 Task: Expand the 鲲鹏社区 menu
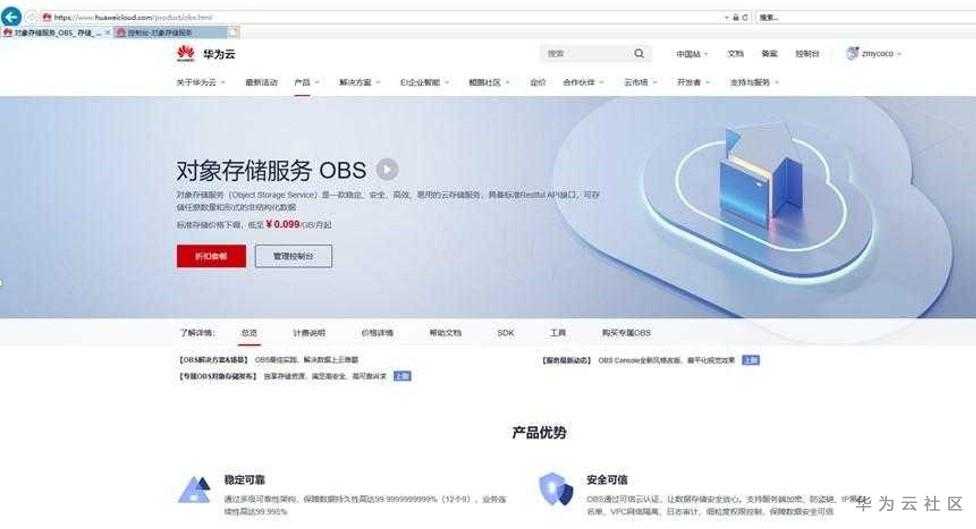click(489, 82)
